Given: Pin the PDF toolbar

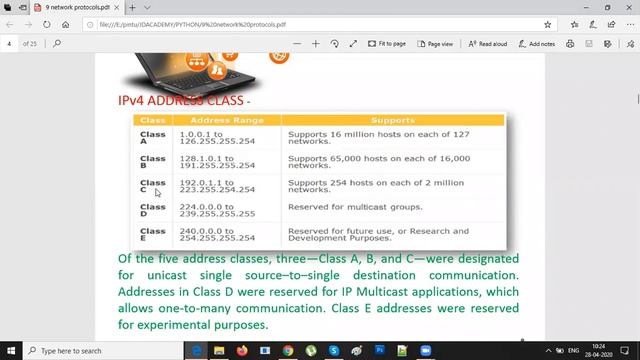Looking at the screenshot, I should tap(631, 44).
